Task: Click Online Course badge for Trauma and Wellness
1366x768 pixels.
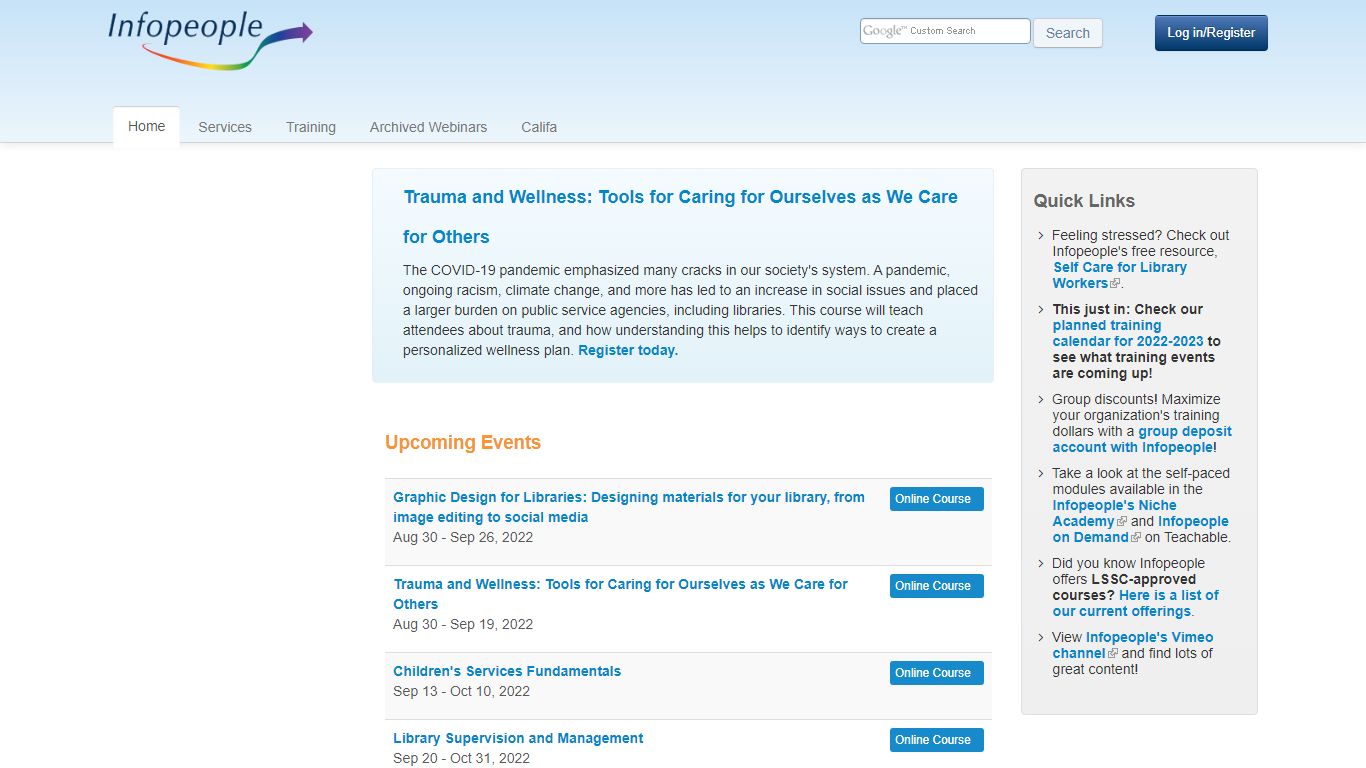Action: tap(937, 586)
